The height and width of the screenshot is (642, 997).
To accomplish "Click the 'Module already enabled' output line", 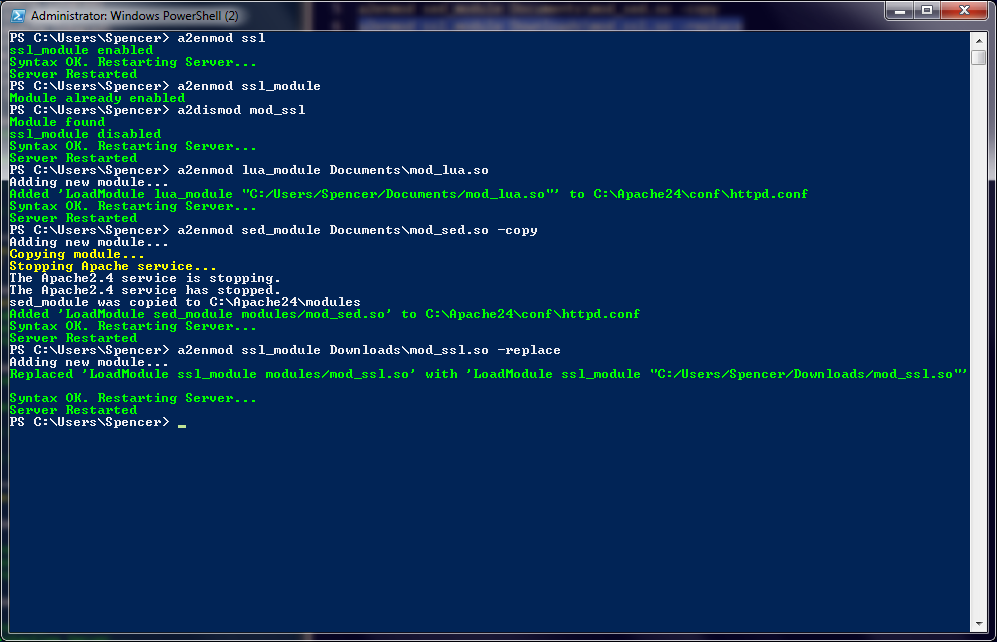I will pos(97,98).
